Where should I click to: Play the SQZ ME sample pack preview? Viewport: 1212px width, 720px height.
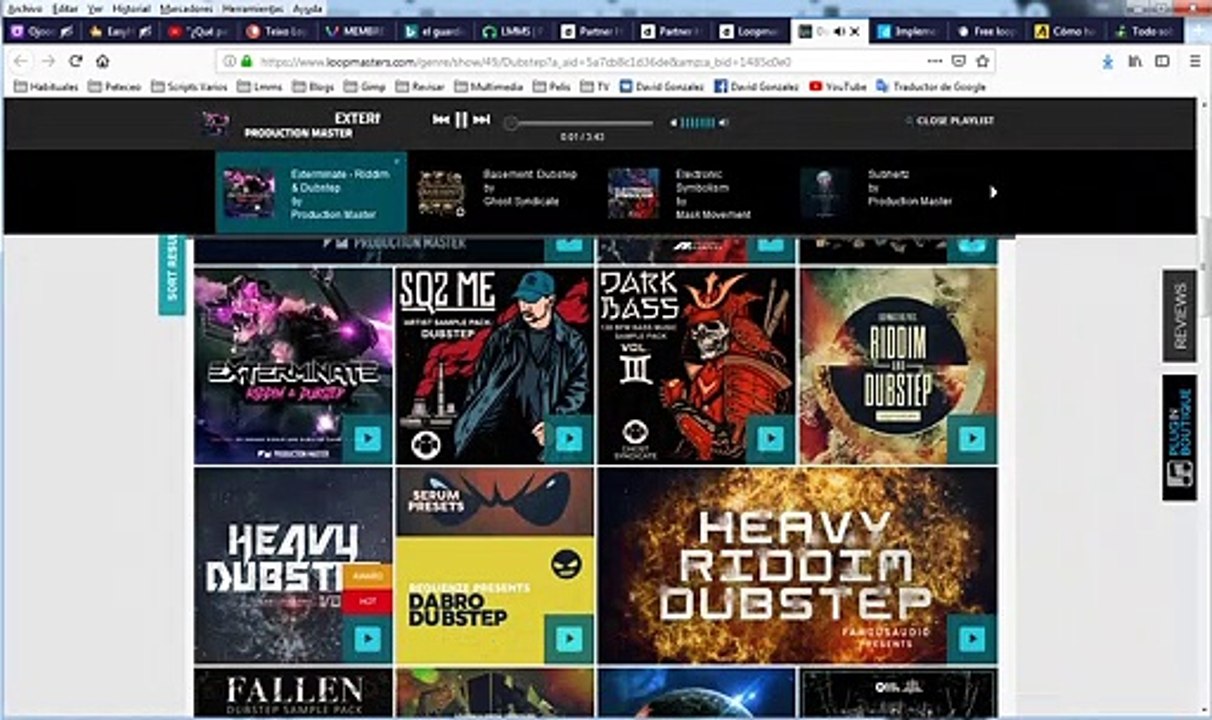coord(569,439)
